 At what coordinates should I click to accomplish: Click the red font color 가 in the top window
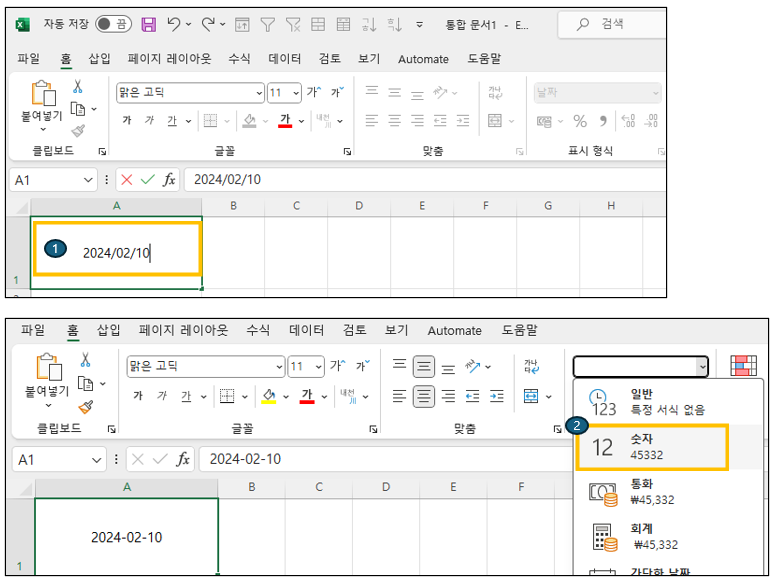tap(285, 121)
